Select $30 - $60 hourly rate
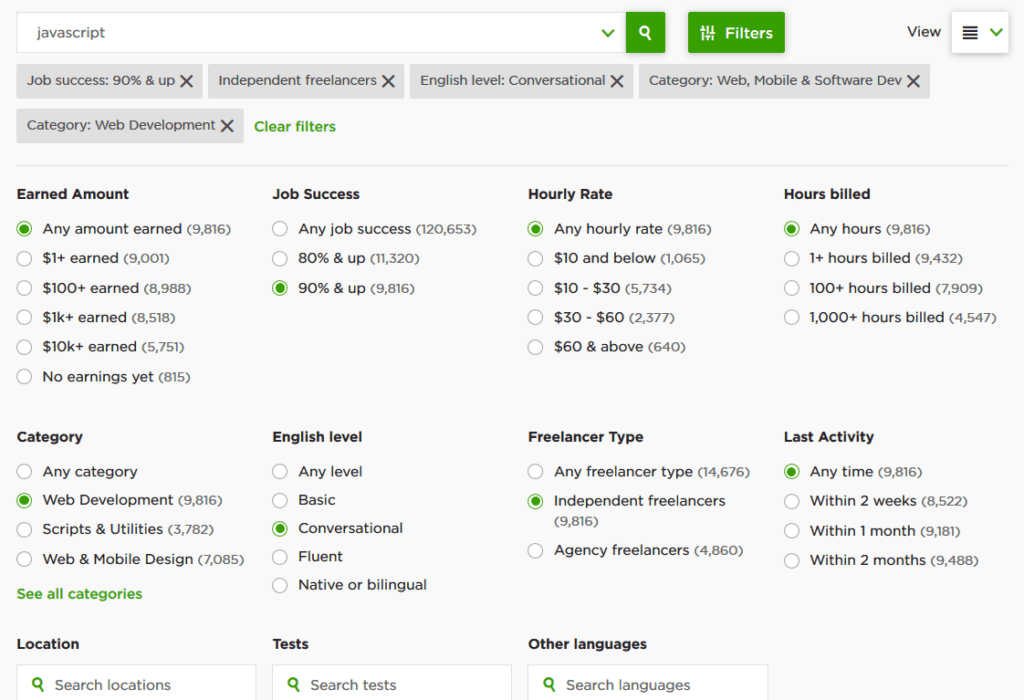 coord(536,317)
